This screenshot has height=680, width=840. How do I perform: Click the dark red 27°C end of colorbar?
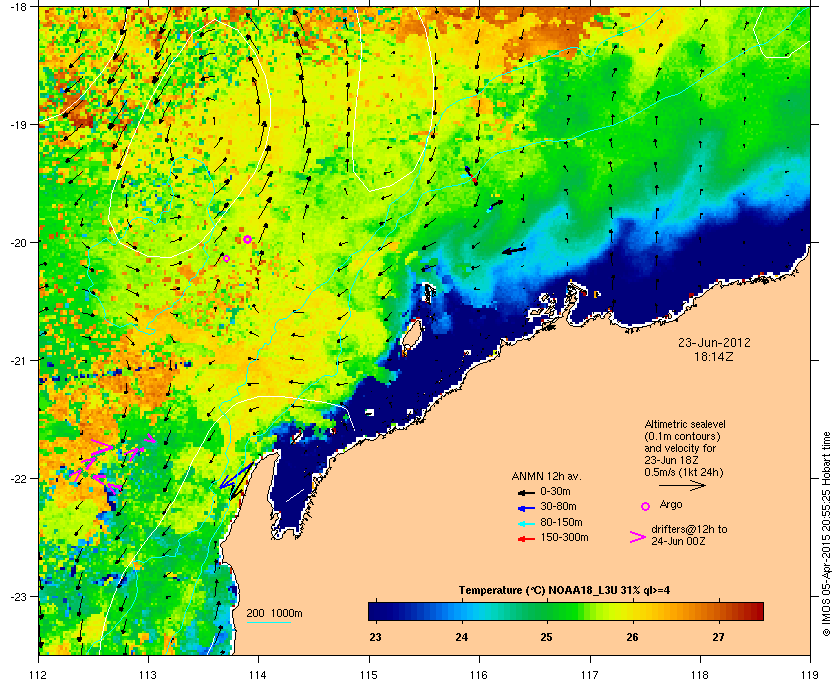click(x=756, y=611)
